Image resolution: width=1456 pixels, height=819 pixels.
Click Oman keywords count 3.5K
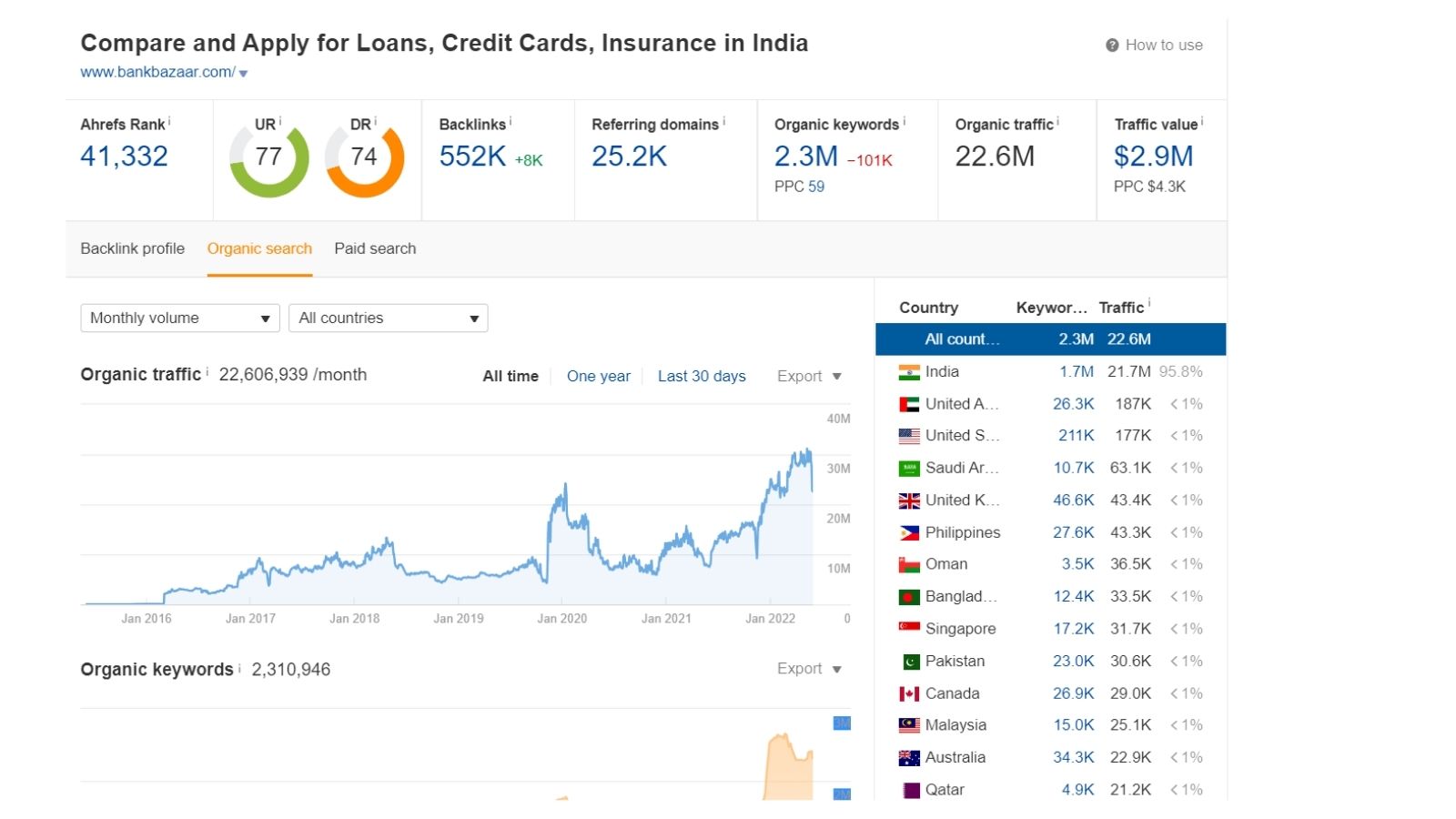(x=1078, y=565)
